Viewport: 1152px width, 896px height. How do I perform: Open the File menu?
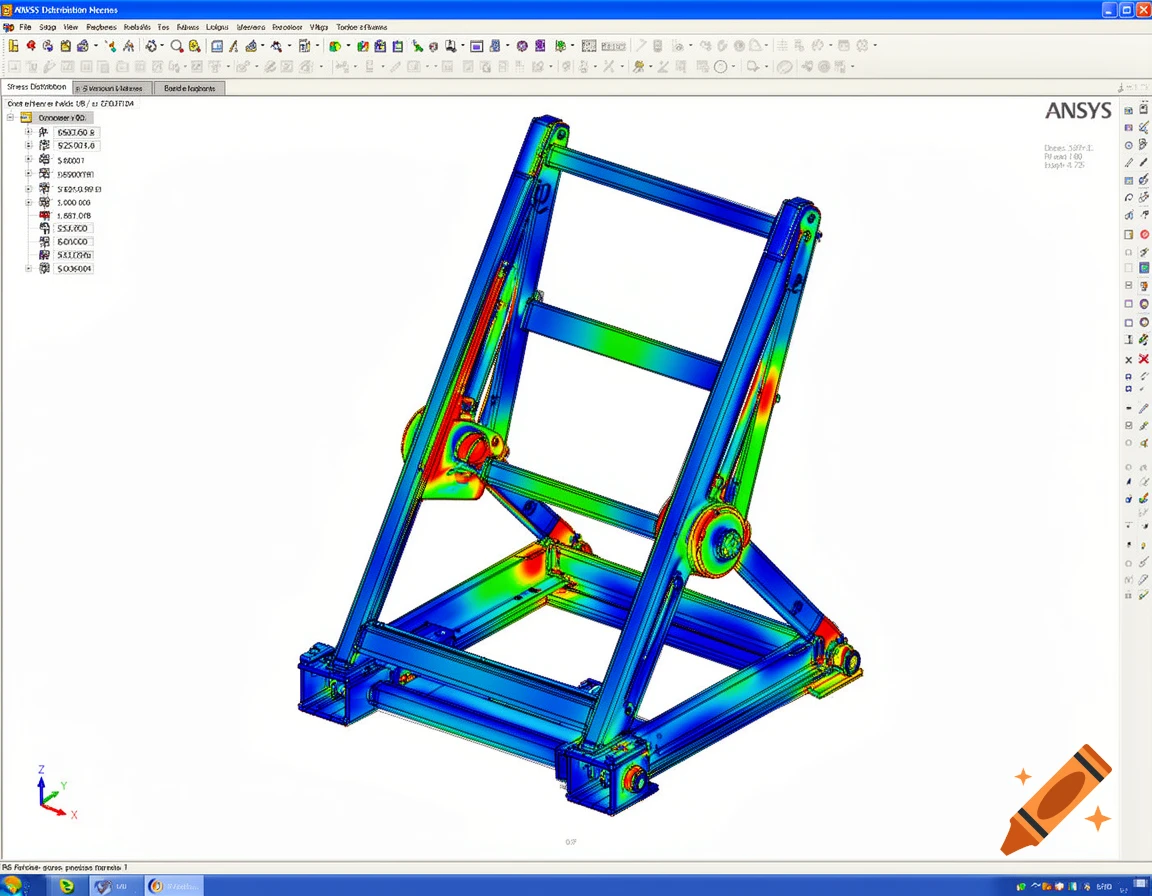click(25, 27)
